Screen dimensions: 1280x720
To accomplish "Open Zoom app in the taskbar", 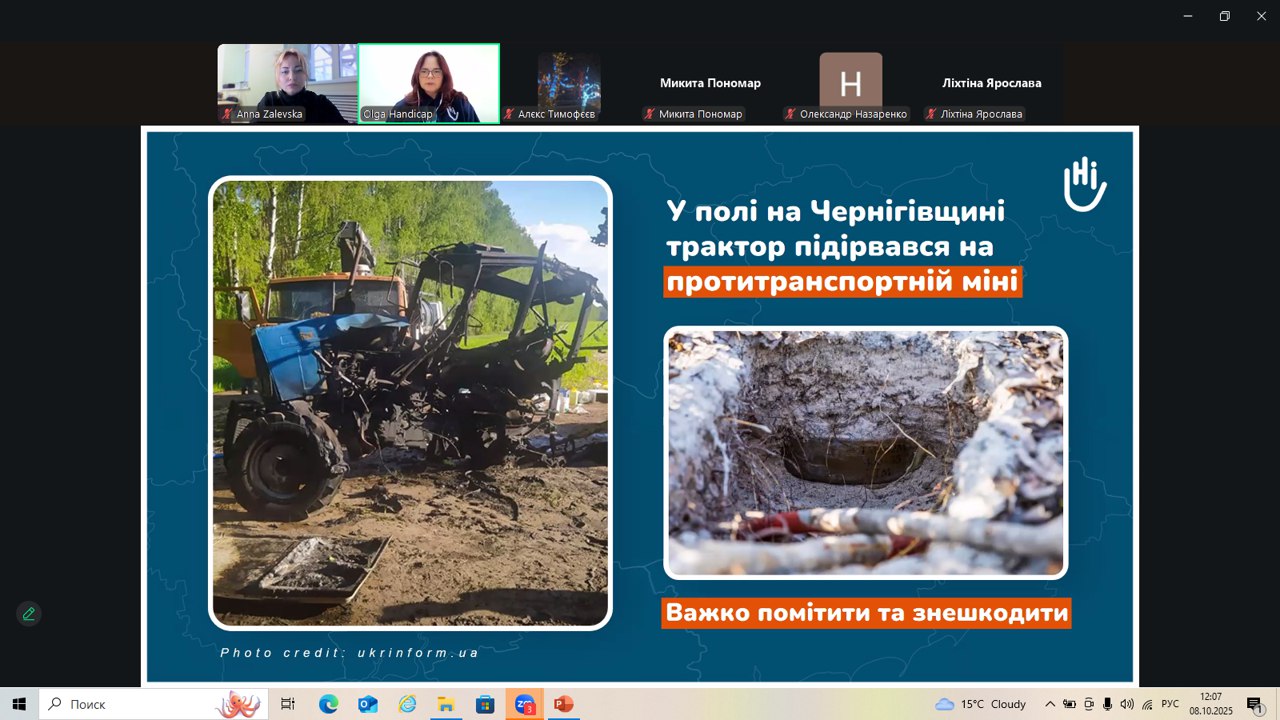I will [x=524, y=704].
